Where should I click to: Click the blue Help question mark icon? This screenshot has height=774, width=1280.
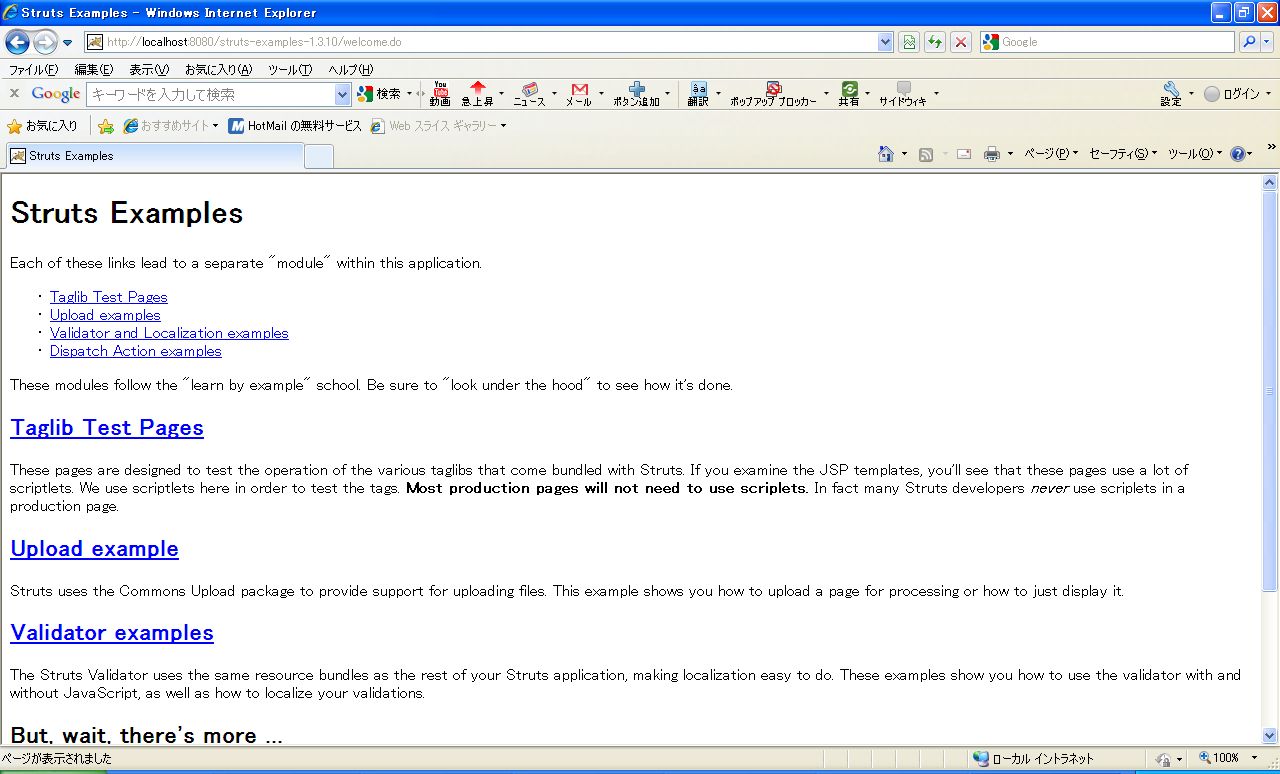tap(1238, 154)
